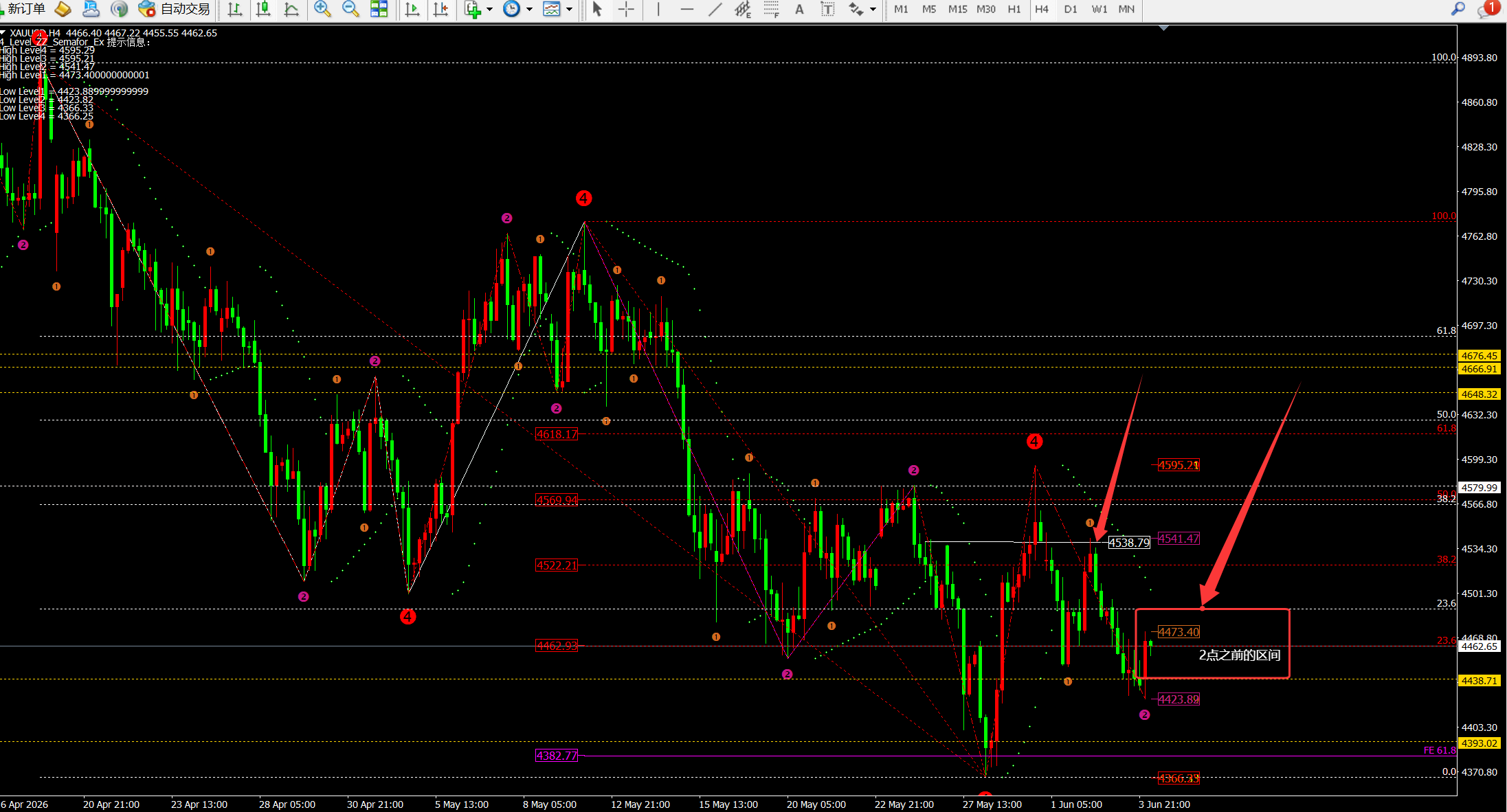Click the 4438.71 yellow price tag
Viewport: 1507px width, 812px height.
(1479, 681)
